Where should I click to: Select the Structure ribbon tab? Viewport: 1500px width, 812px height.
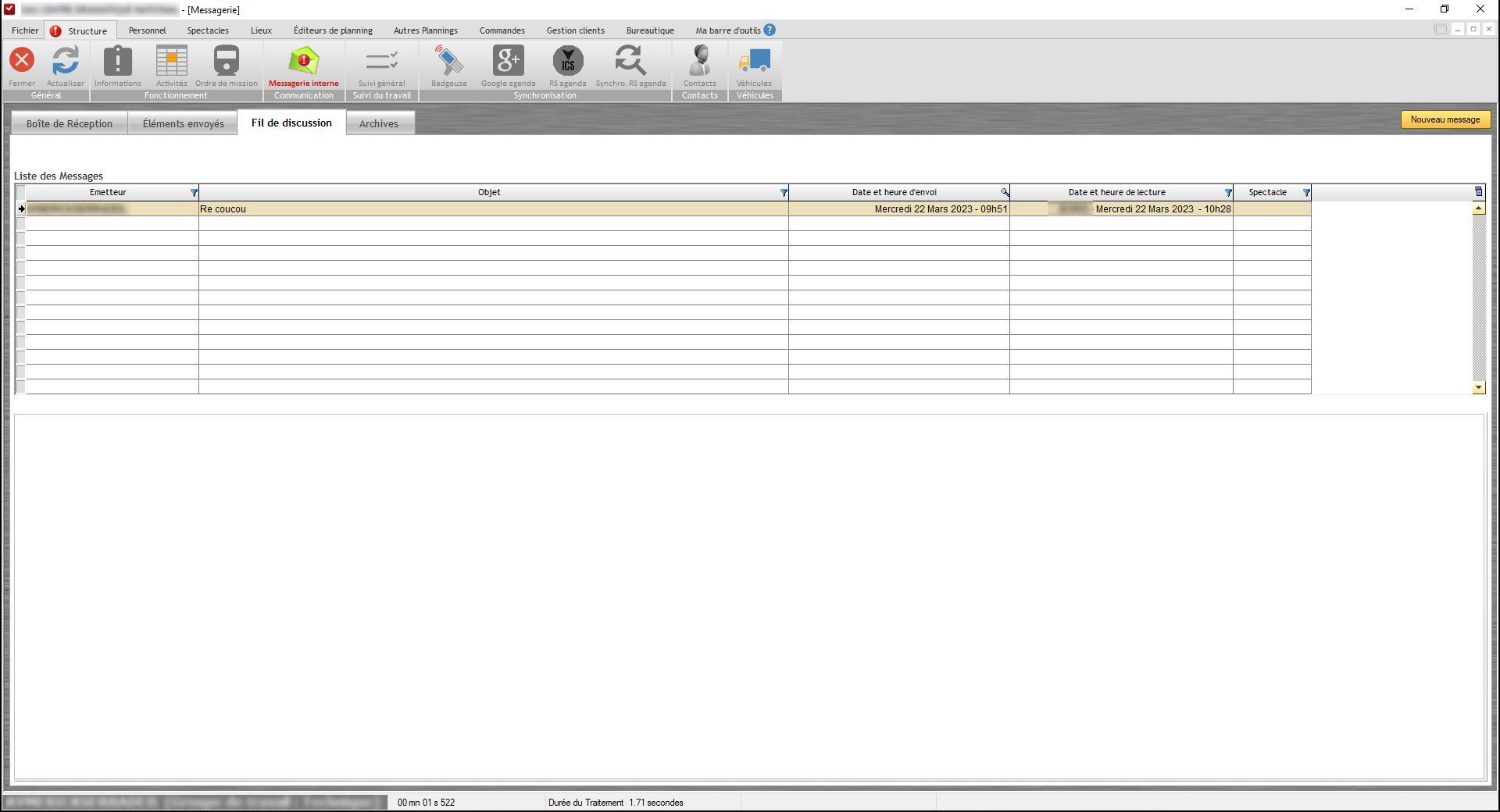[80, 30]
